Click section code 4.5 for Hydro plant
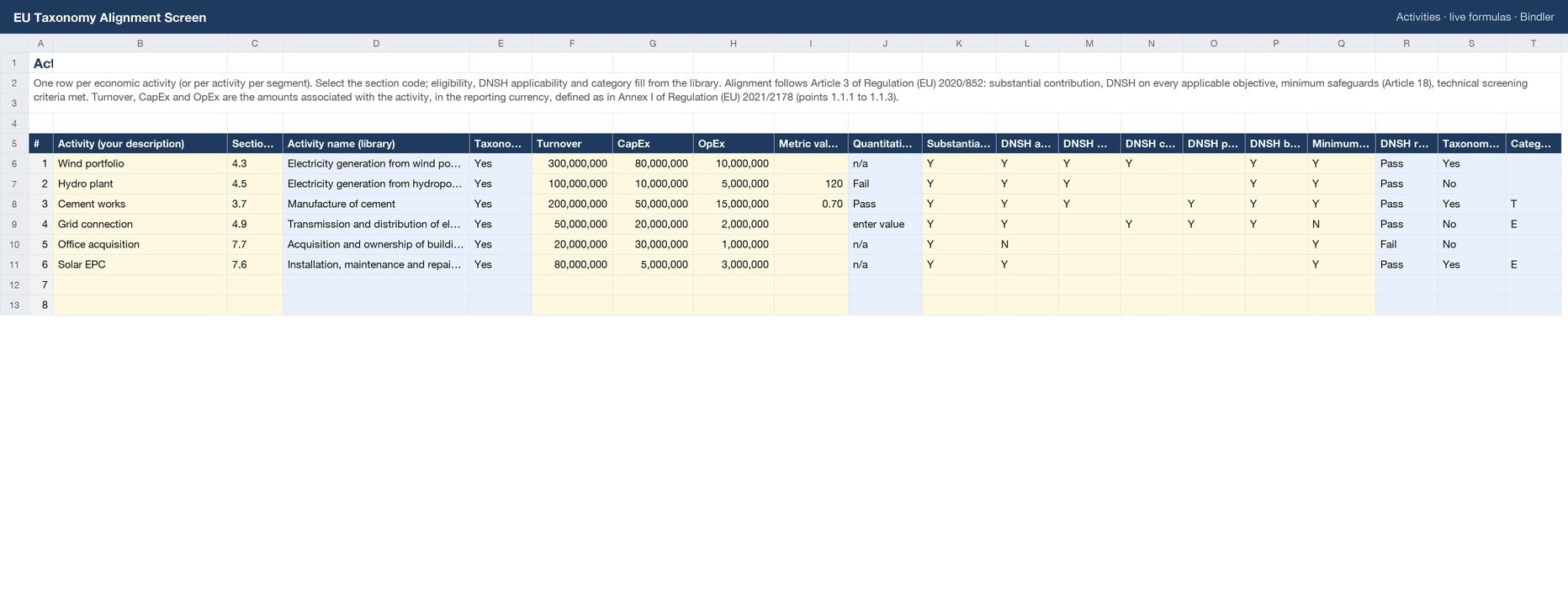 click(x=255, y=183)
